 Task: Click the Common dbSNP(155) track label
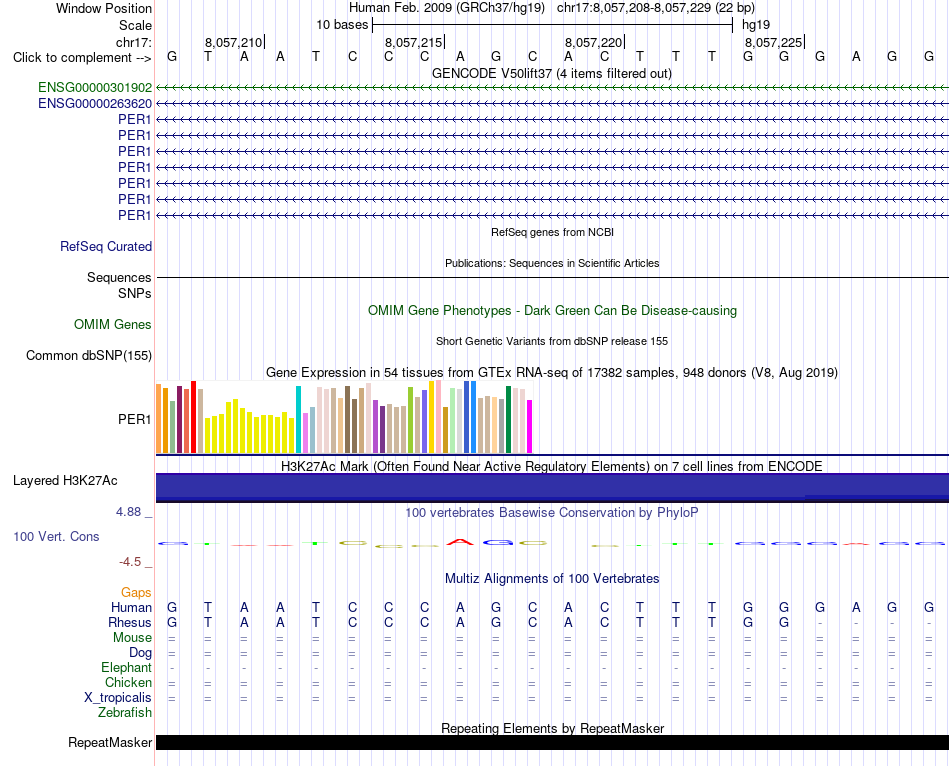[89, 355]
